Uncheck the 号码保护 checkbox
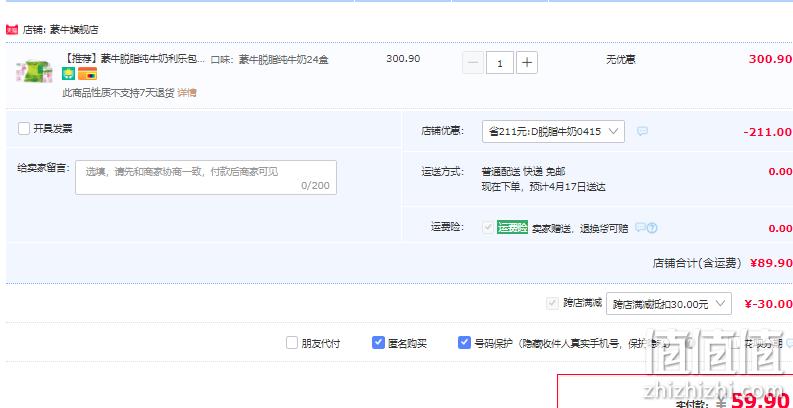Screen dimensions: 793x408 464,343
